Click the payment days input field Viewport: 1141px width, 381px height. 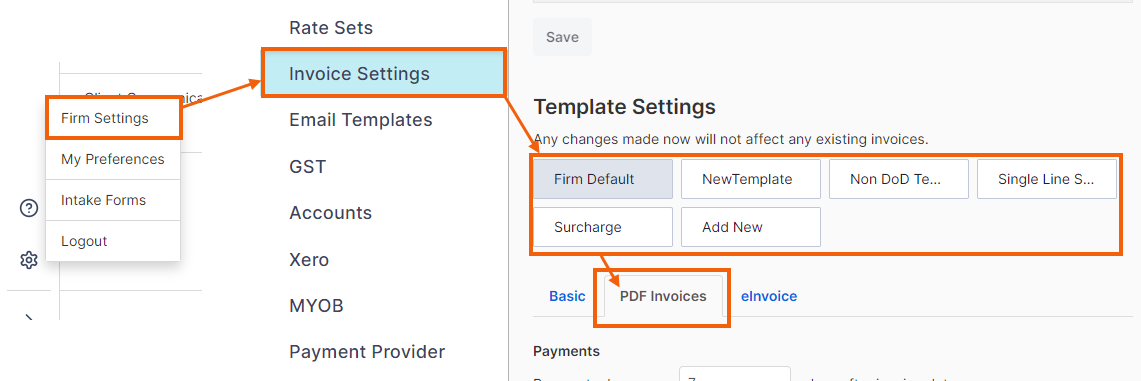pyautogui.click(x=735, y=374)
